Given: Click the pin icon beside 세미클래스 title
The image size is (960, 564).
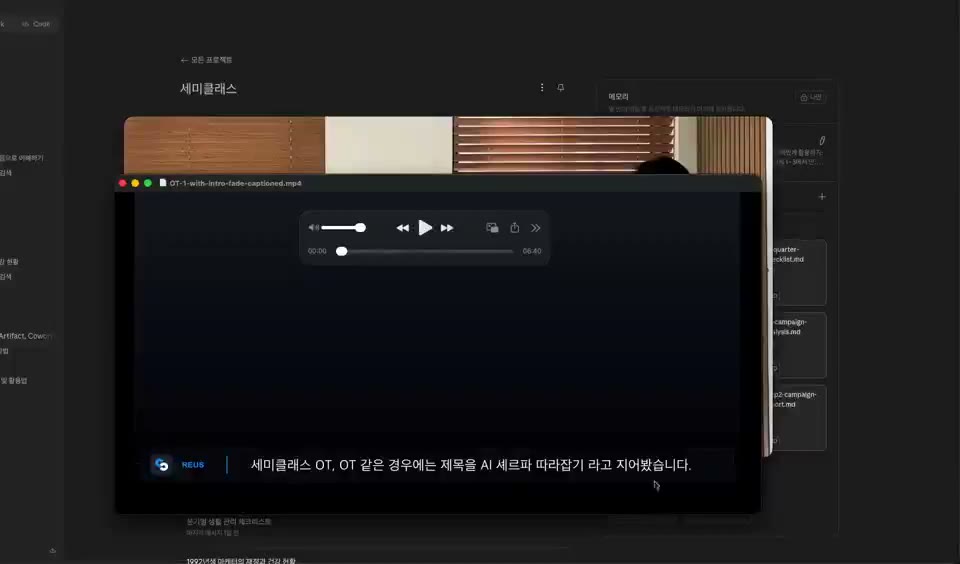Looking at the screenshot, I should (560, 88).
